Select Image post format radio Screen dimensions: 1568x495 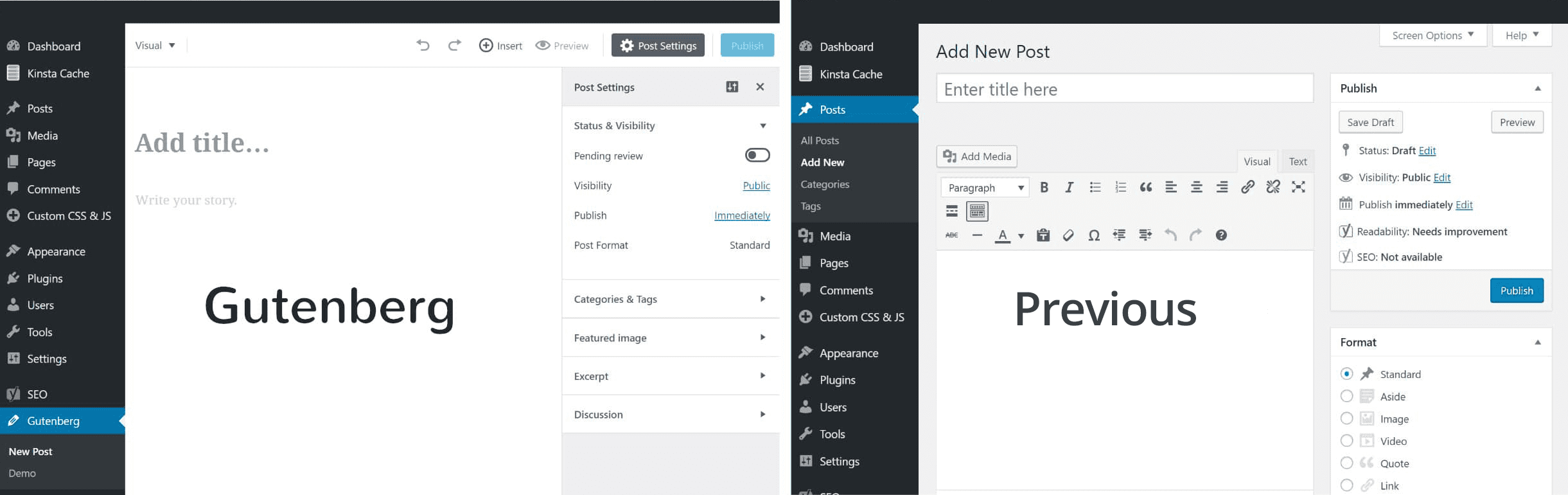(1347, 419)
